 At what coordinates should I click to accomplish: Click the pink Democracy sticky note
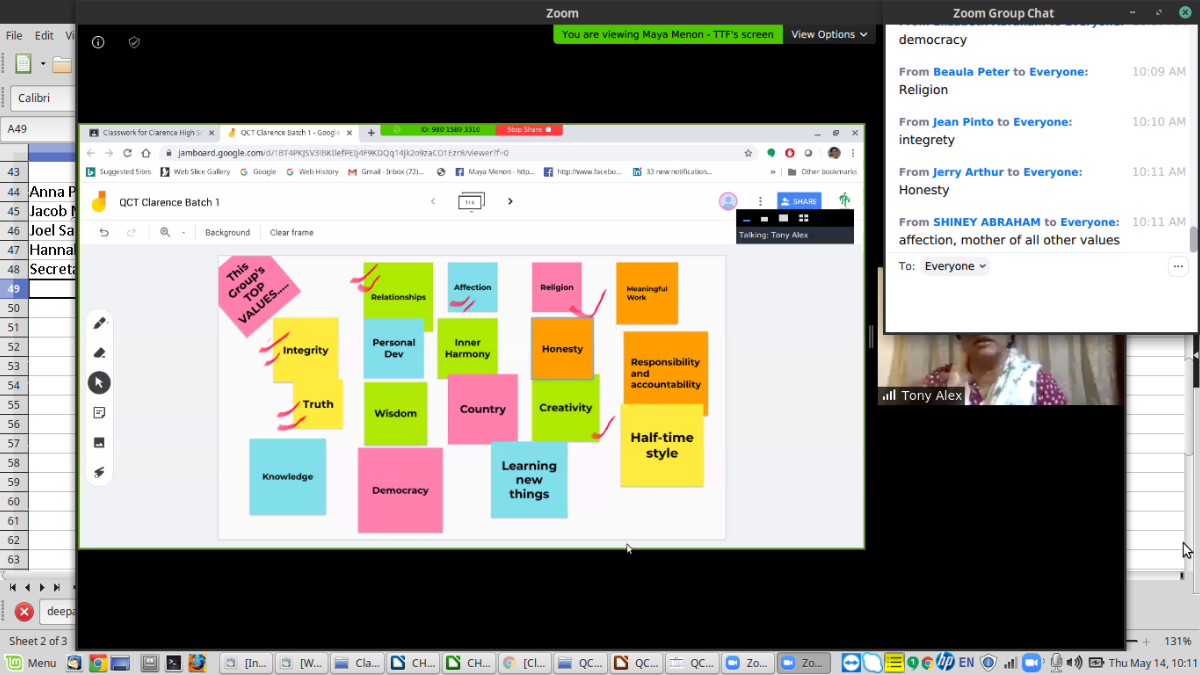coord(400,490)
